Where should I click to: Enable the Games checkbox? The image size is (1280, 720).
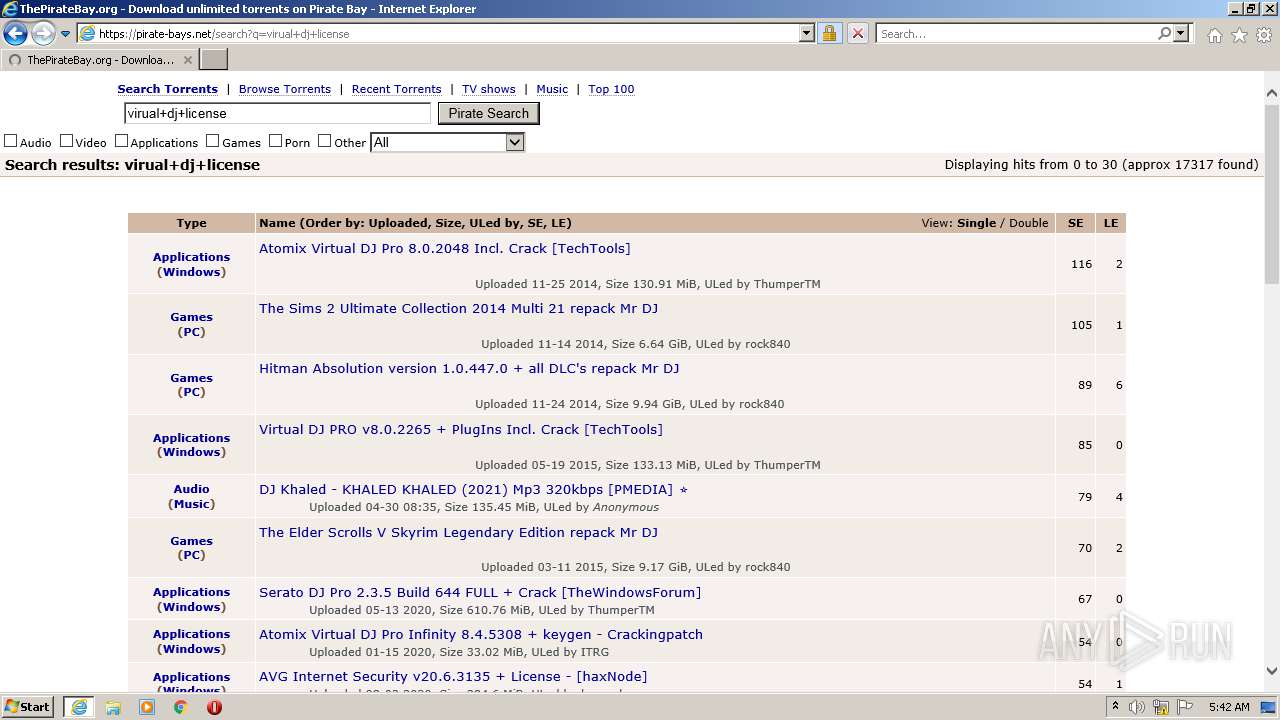pos(212,141)
